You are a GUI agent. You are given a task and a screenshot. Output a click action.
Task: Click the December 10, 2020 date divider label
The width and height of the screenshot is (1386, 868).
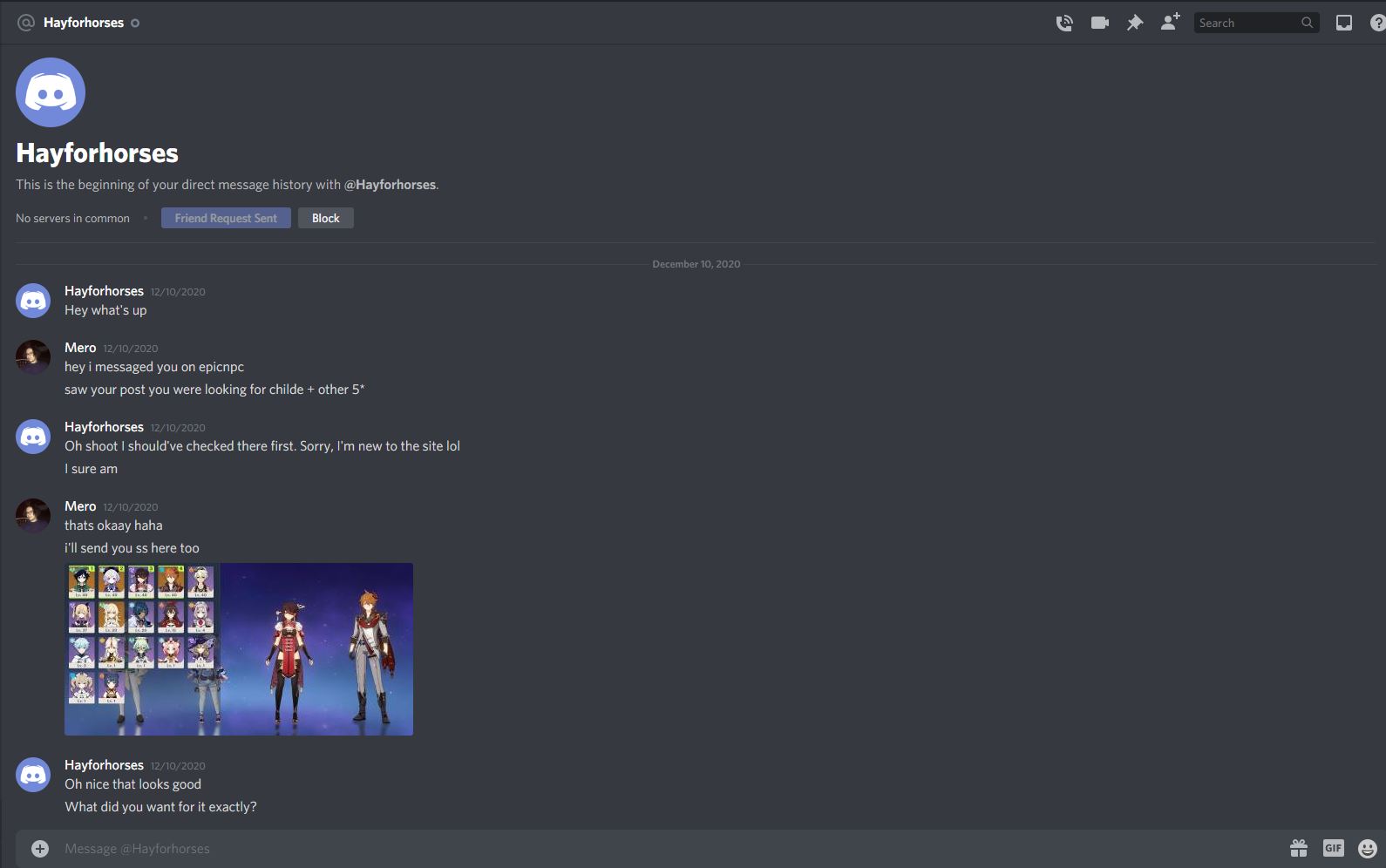click(x=696, y=264)
